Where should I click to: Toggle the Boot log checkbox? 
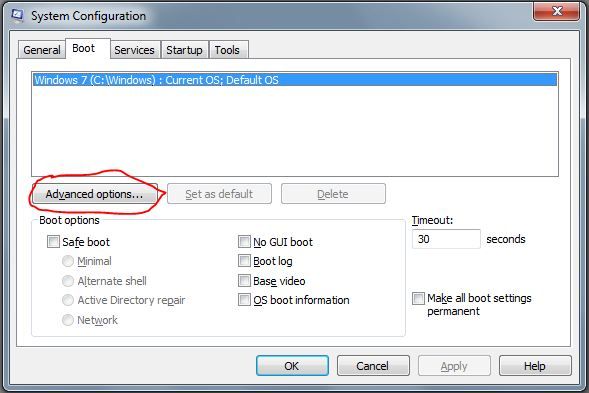pyautogui.click(x=244, y=261)
